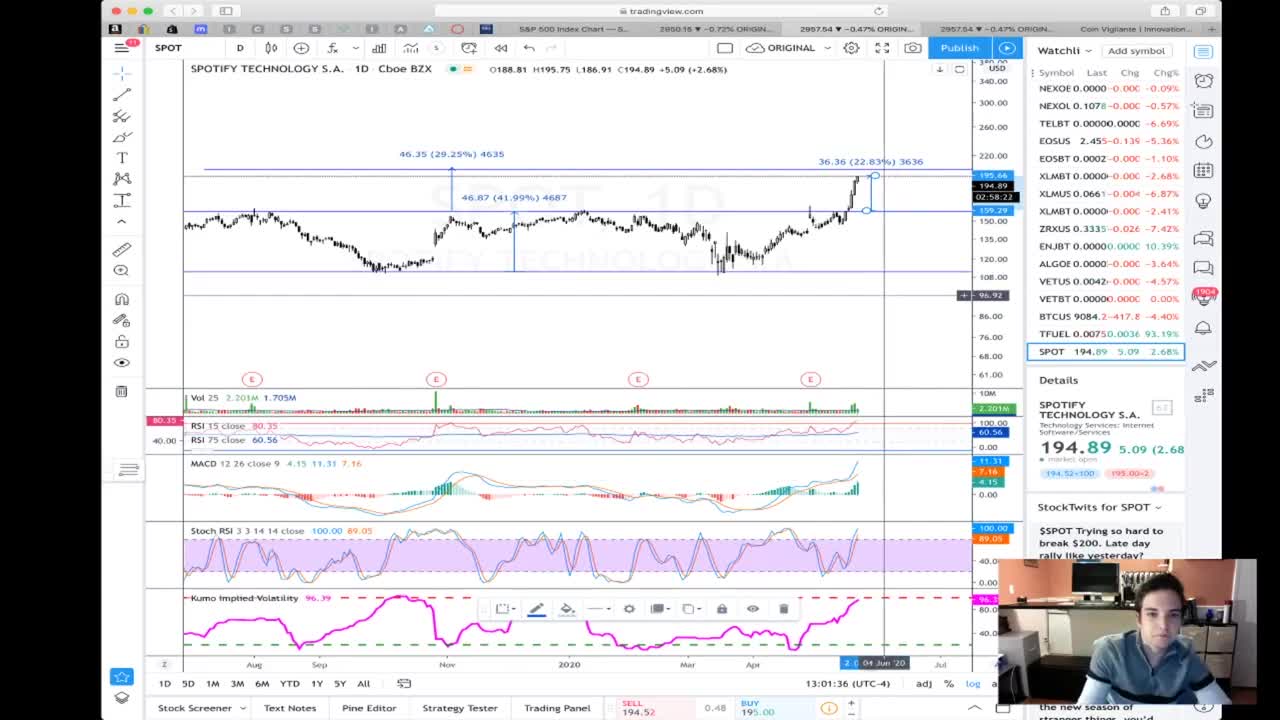Open the Text Notes tab
Screen dimensions: 1280x720
(x=289, y=708)
